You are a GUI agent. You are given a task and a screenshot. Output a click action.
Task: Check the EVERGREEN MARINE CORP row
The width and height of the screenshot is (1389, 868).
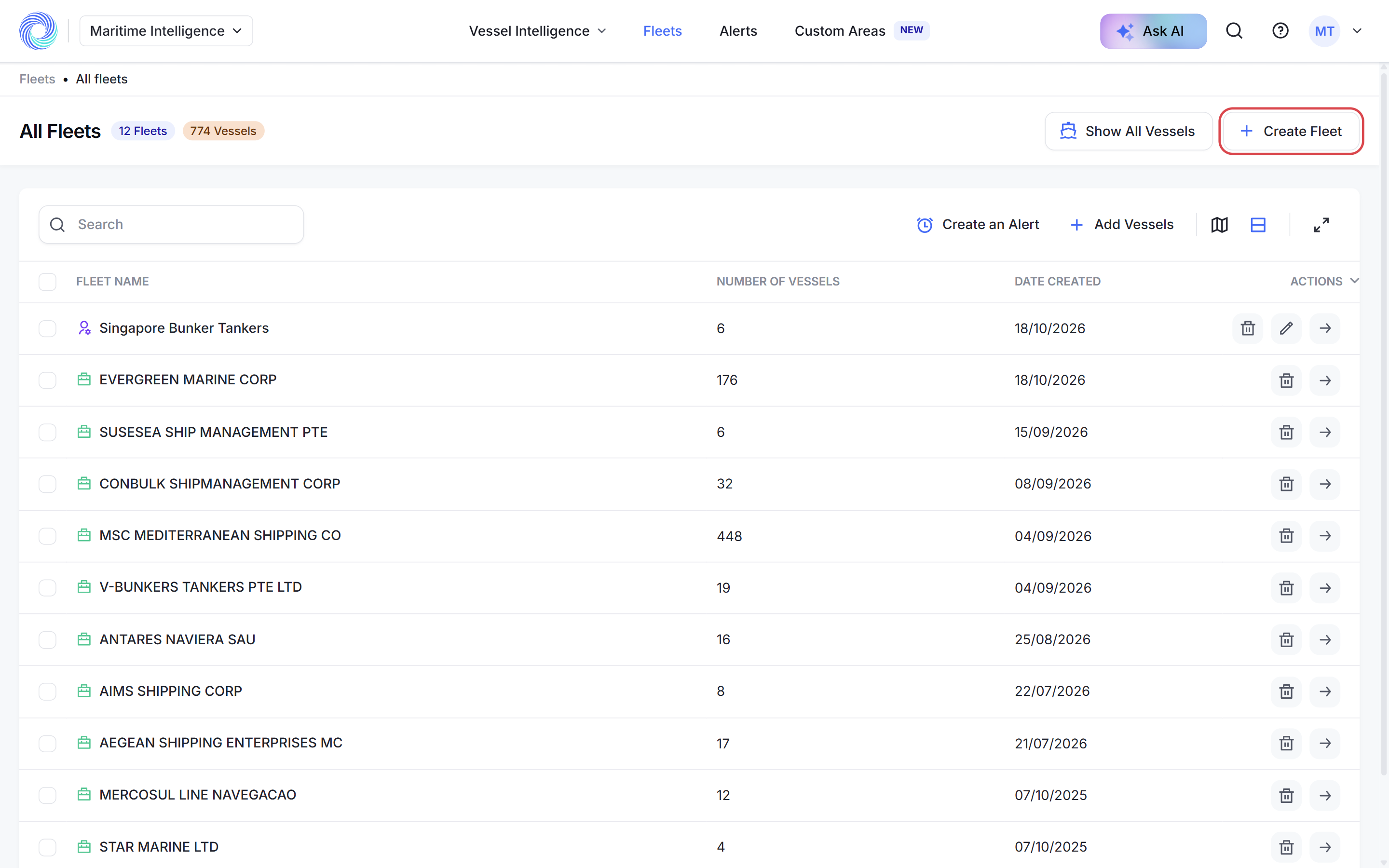48,380
